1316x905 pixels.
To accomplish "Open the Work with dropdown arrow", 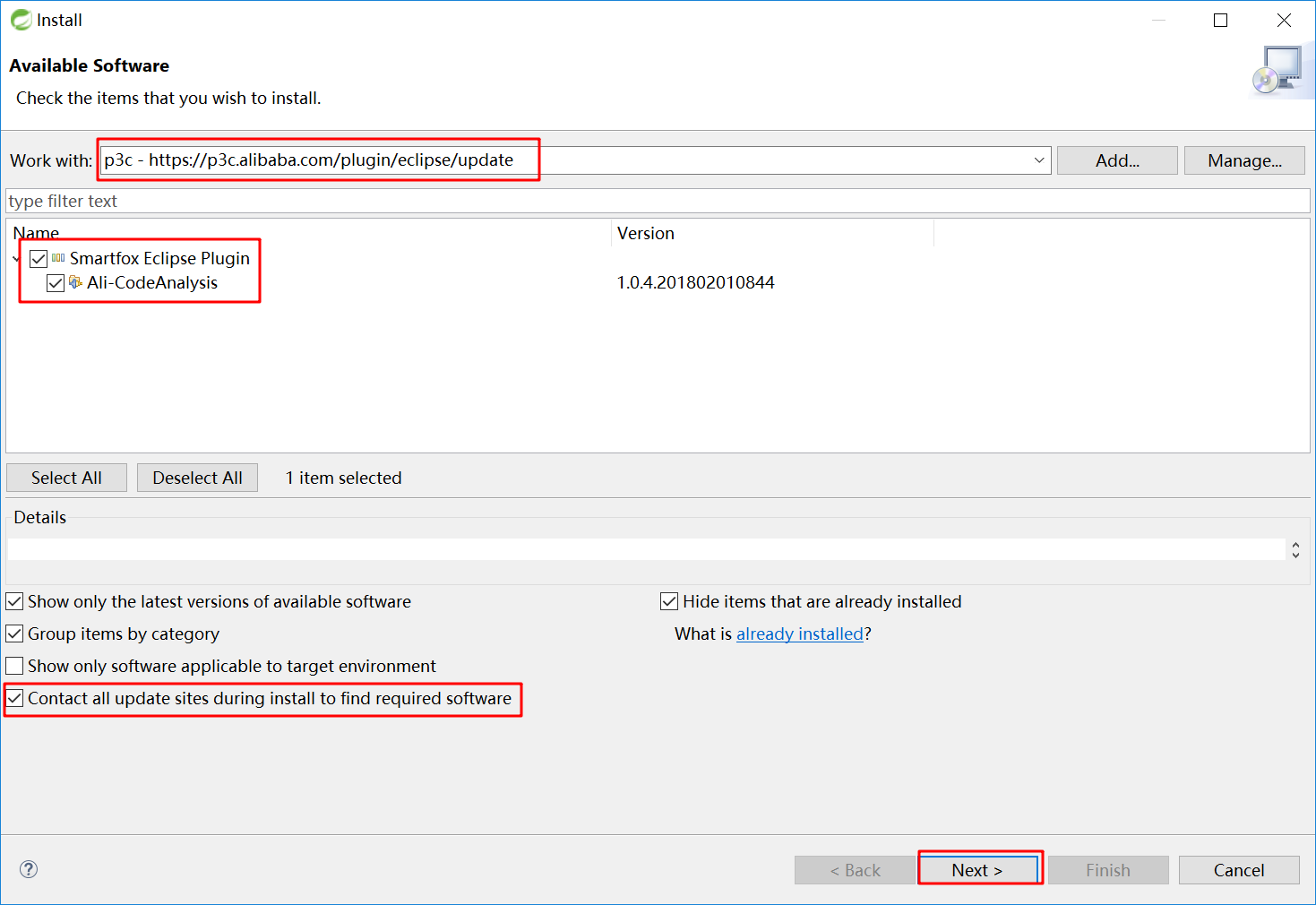I will click(1039, 160).
